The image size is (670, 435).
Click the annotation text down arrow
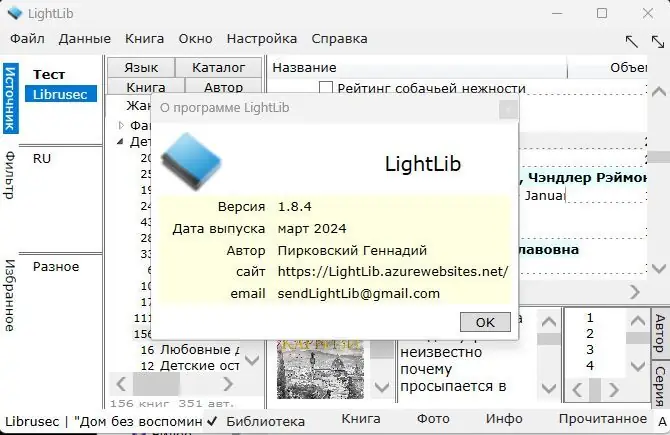tap(549, 388)
